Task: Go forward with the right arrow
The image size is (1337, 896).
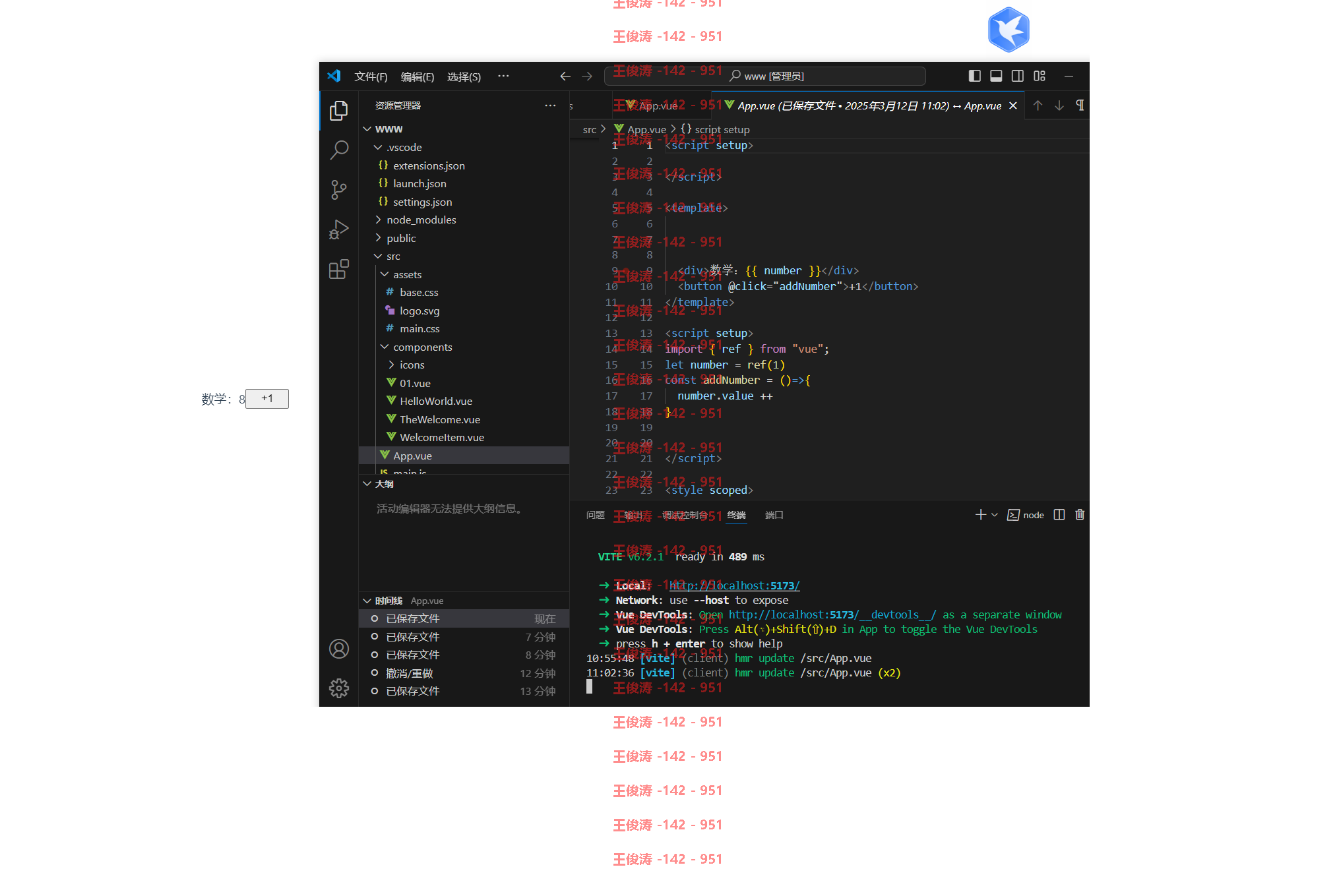Action: coord(587,76)
